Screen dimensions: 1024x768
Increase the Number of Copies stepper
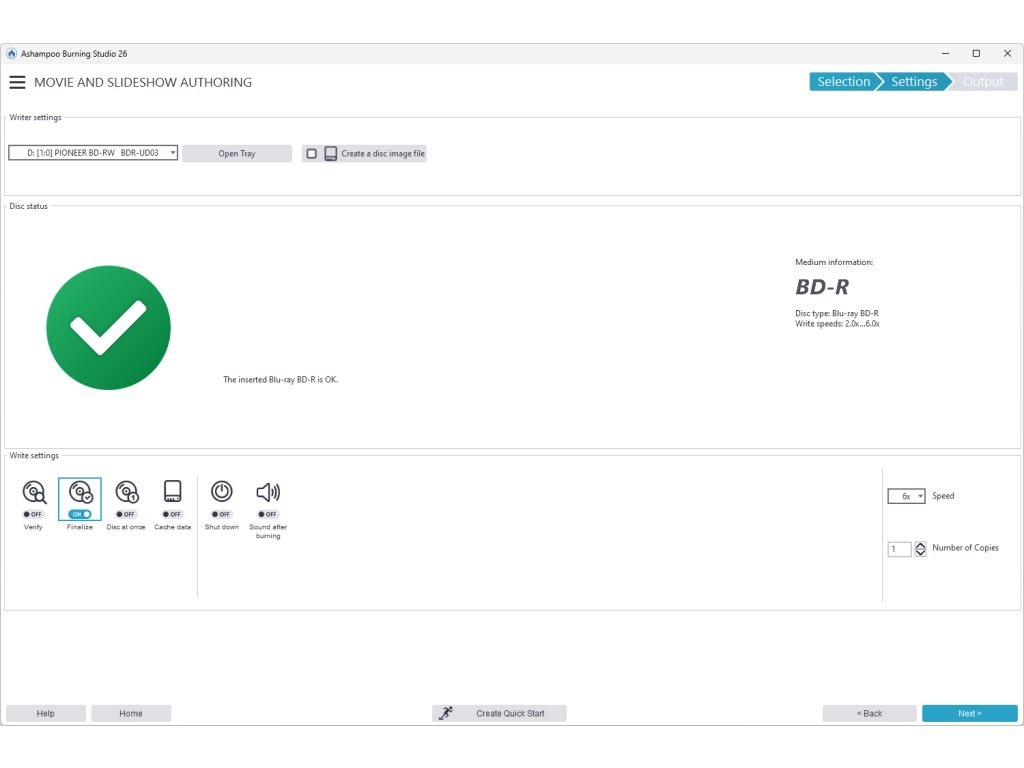[x=920, y=544]
